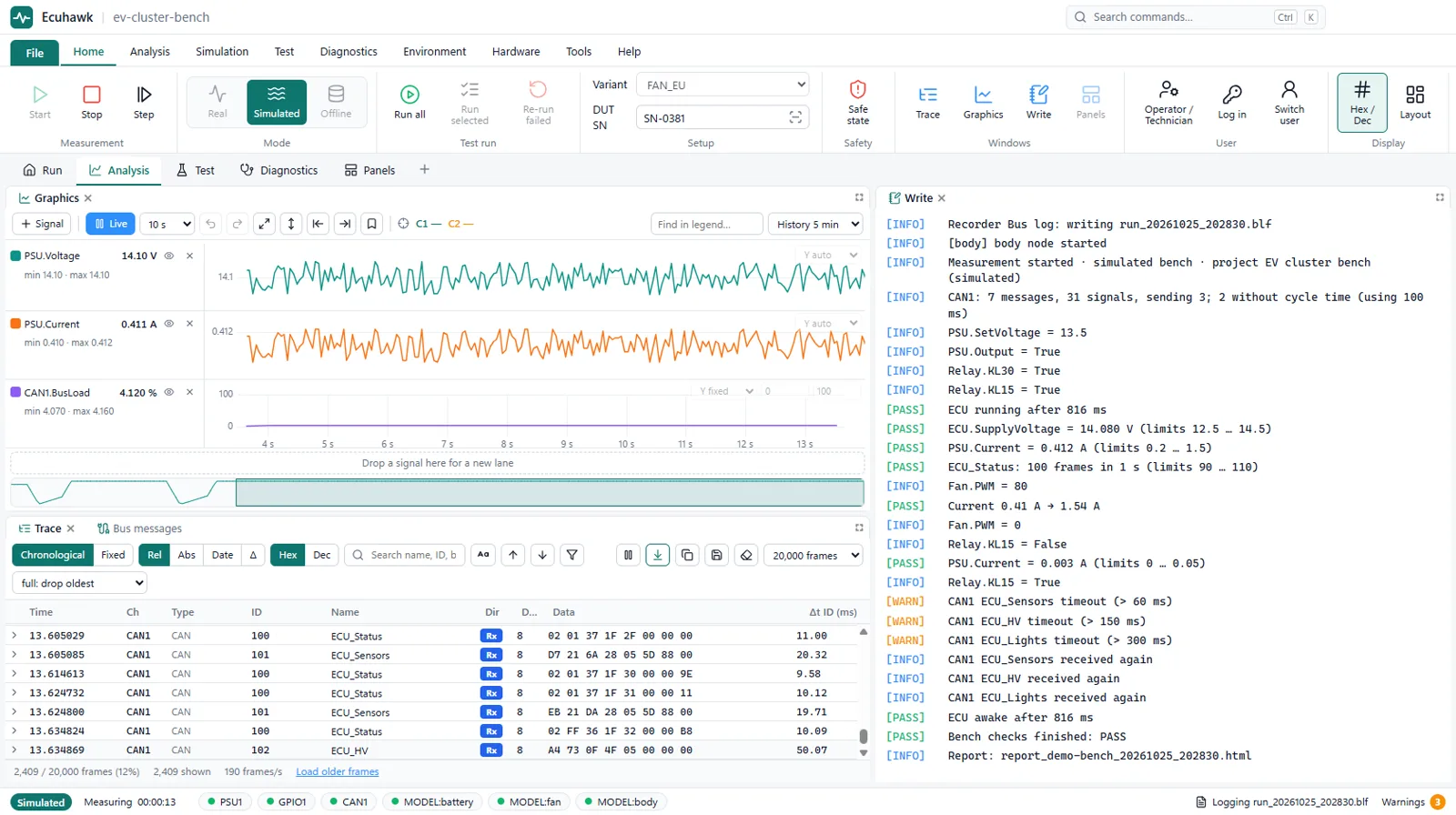Enable the measurement cursor crosshair
This screenshot has height=815, width=1456.
point(403,224)
